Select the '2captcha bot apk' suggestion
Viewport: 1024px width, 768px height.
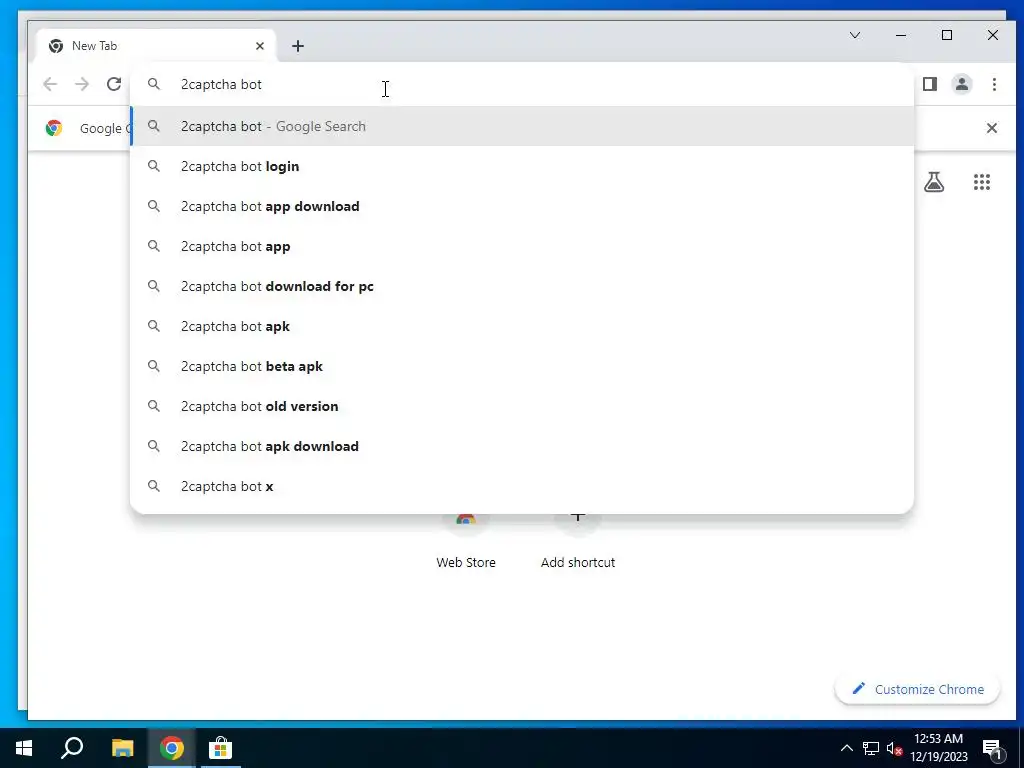tap(522, 326)
